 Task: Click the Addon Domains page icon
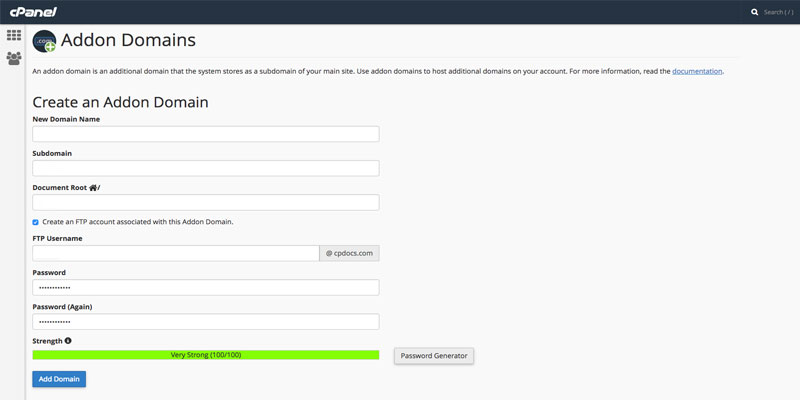[44, 41]
